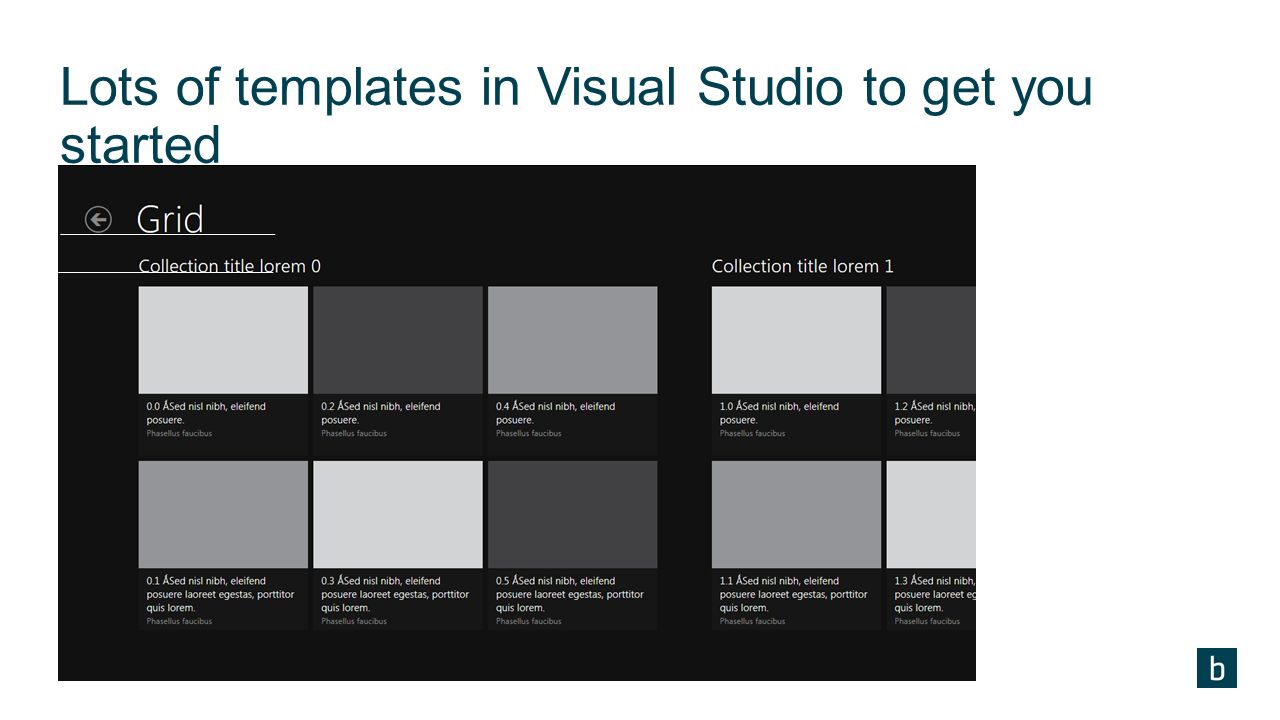The width and height of the screenshot is (1280, 720).
Task: Click the title text starting with 0.2
Action: 381,413
